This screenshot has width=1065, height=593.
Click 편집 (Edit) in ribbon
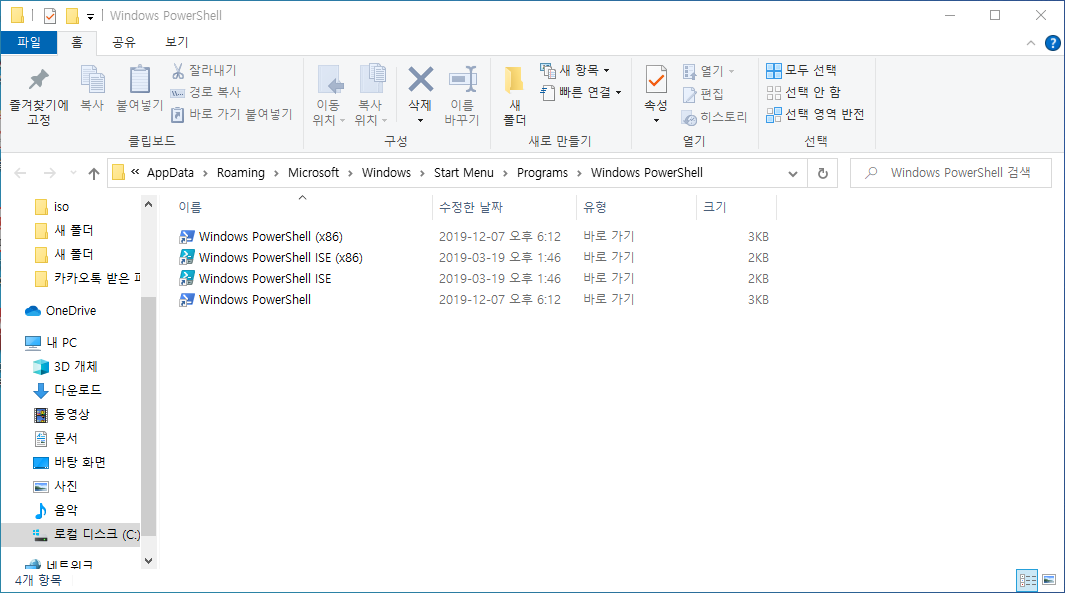pos(703,94)
